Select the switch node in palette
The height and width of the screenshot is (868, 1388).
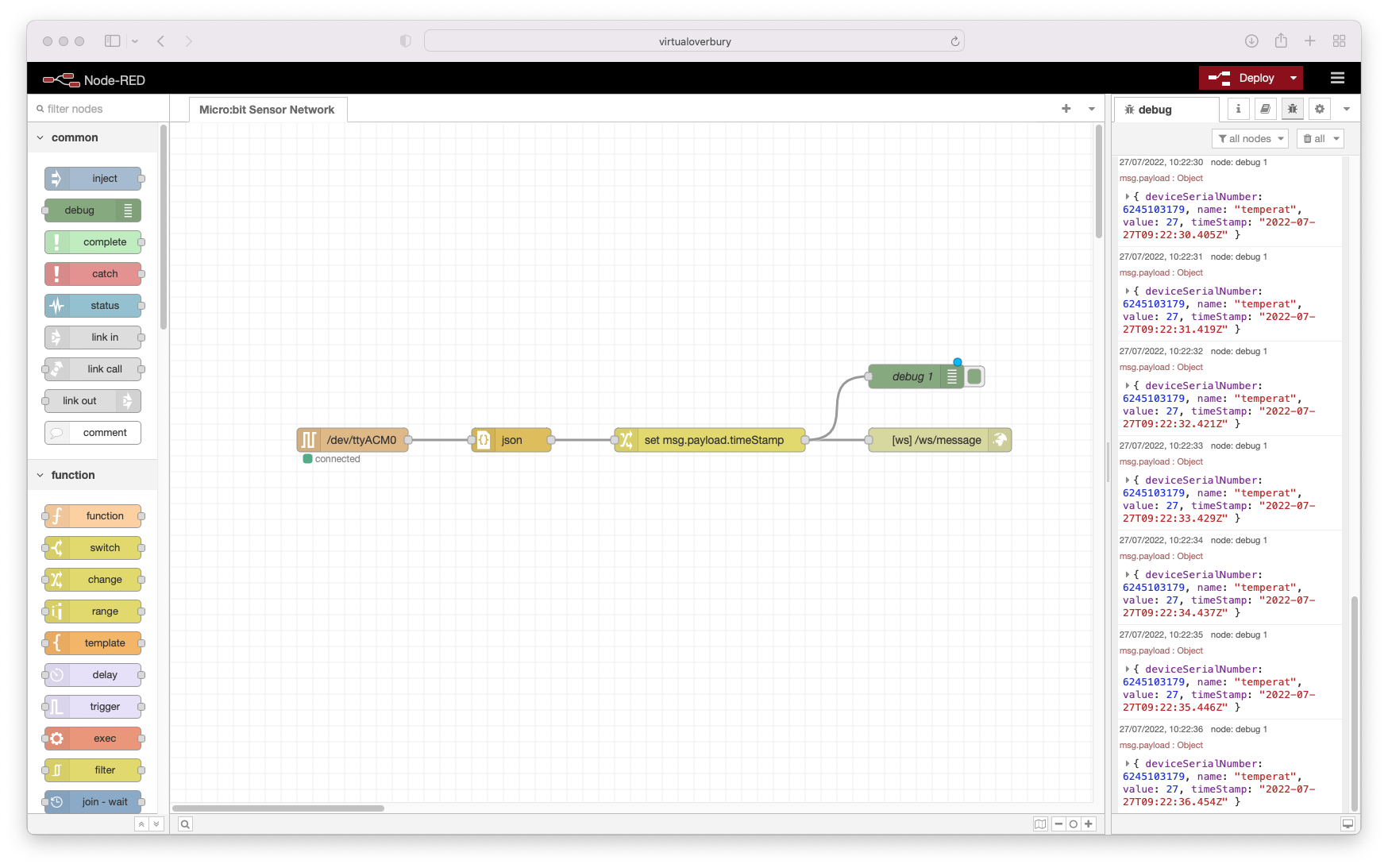point(93,548)
